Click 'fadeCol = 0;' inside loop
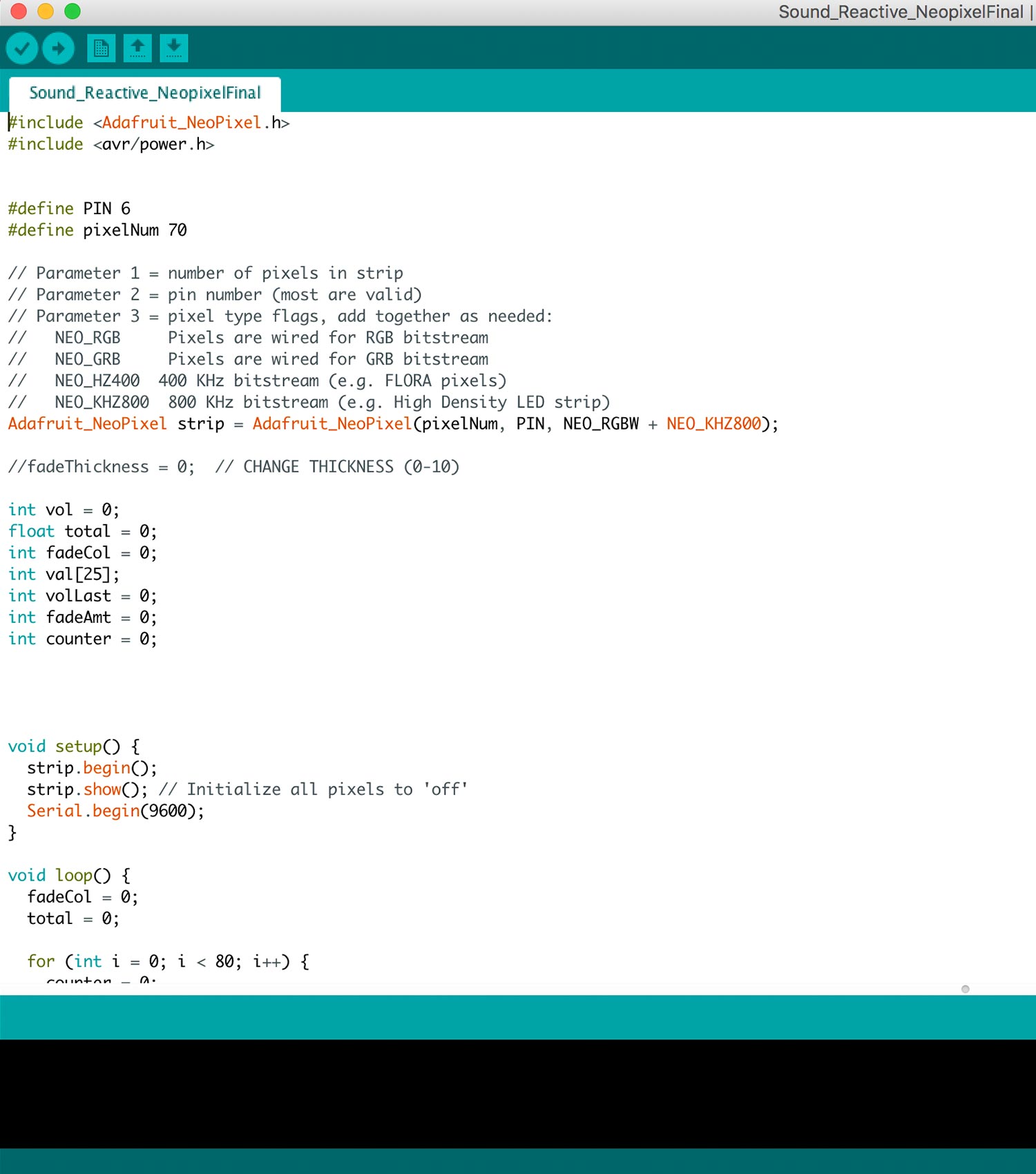The width and height of the screenshot is (1036, 1174). (x=83, y=897)
